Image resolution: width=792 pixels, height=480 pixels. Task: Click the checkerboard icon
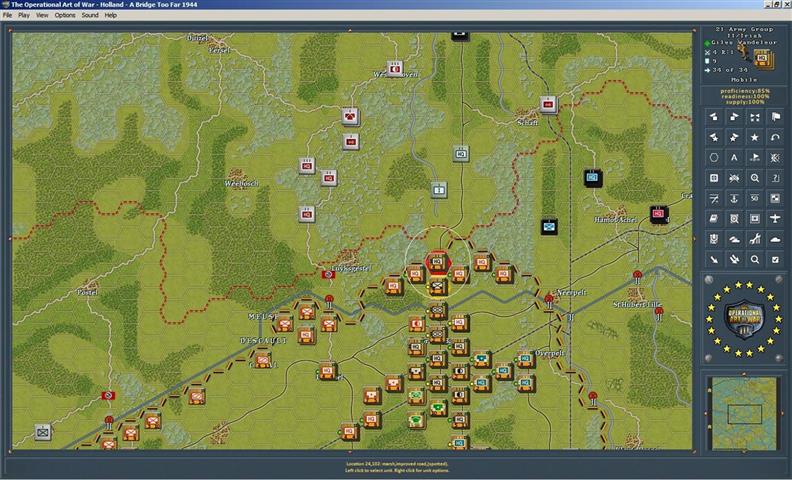point(775,199)
